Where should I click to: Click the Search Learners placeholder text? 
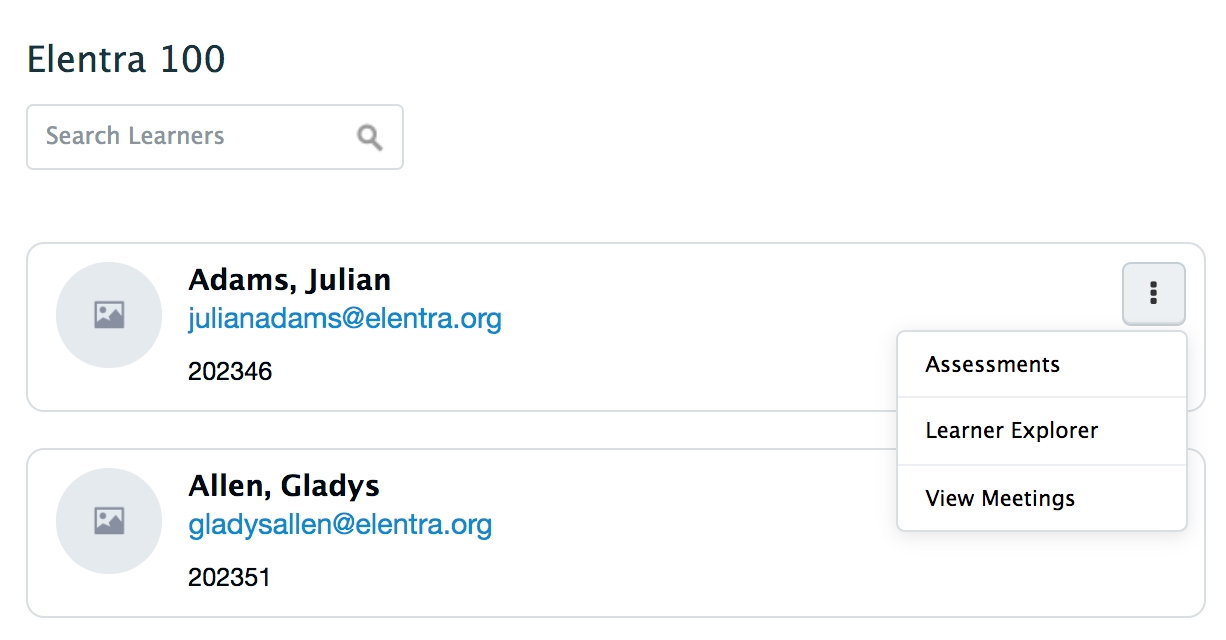coord(135,137)
